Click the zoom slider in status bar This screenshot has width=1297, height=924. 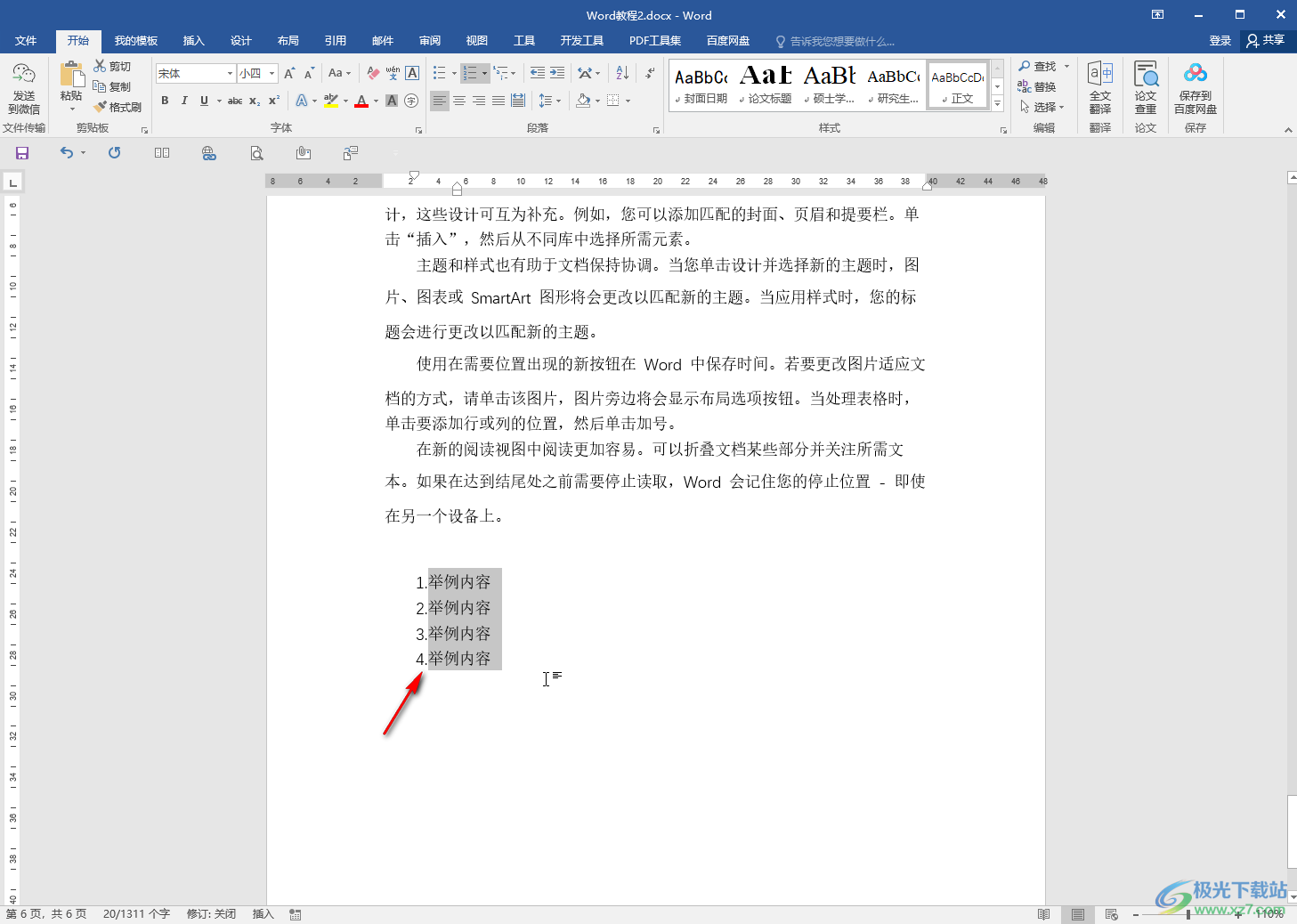coord(1188,914)
